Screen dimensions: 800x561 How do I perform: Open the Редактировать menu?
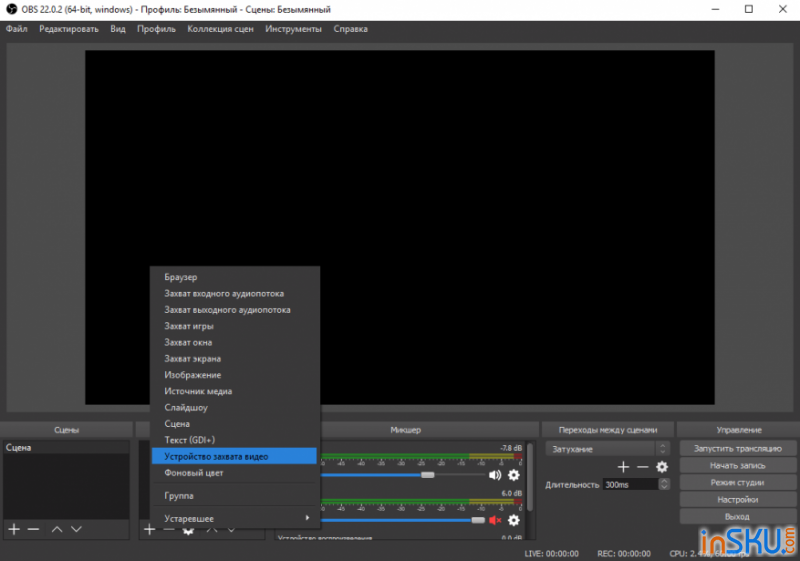(69, 29)
